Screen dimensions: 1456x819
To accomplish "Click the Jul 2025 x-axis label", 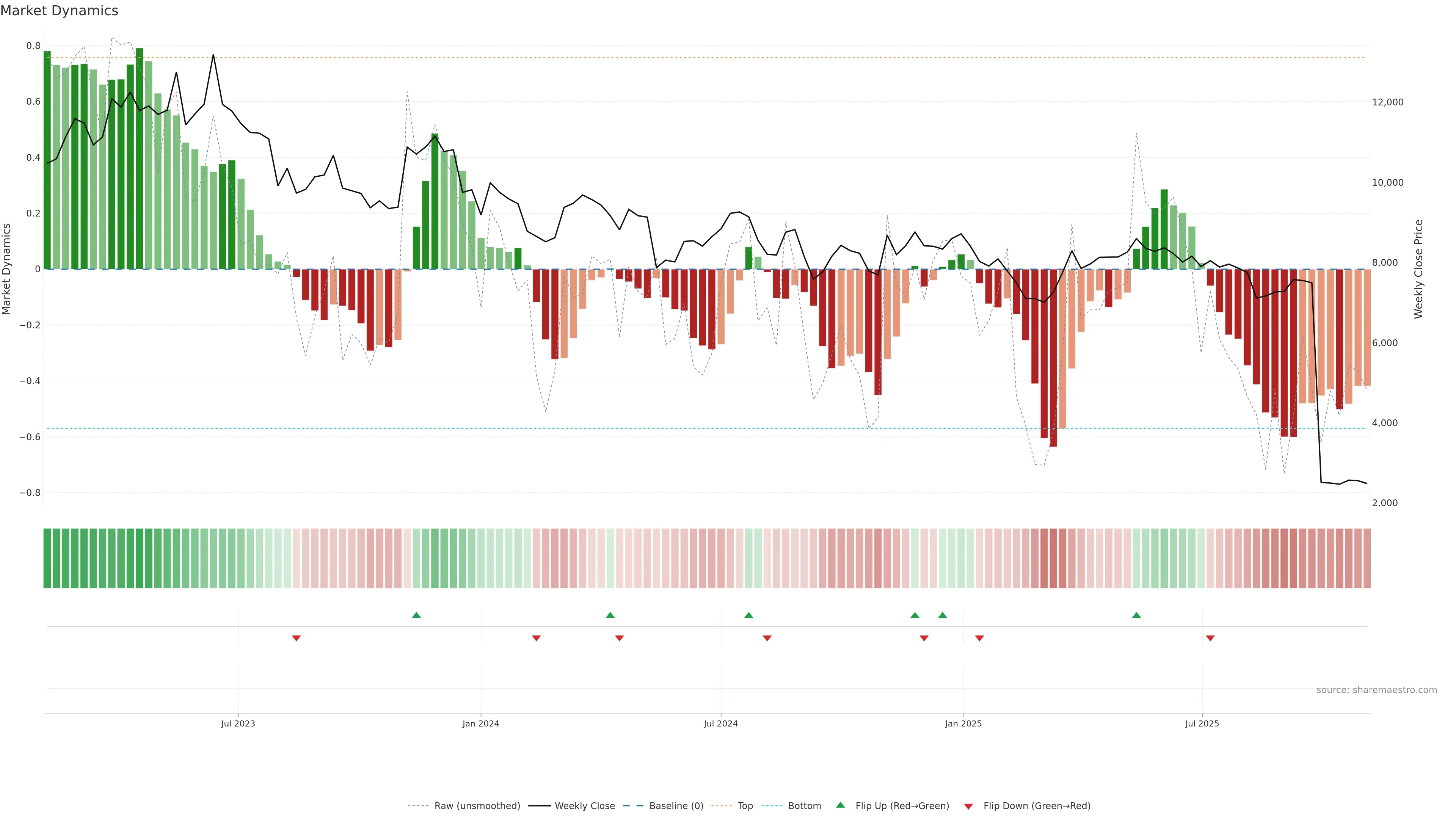I will click(x=1202, y=723).
